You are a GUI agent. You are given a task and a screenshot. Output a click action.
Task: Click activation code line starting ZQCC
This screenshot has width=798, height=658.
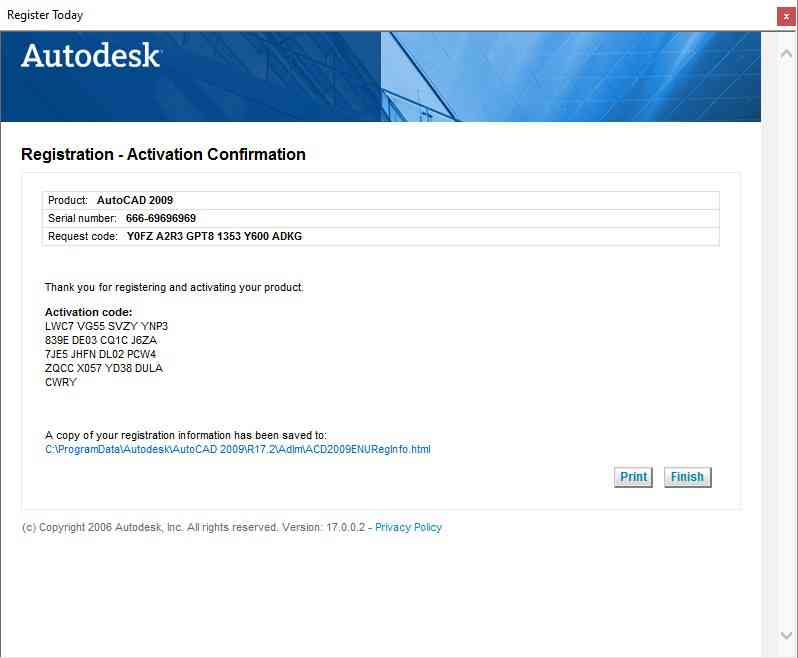(x=104, y=368)
